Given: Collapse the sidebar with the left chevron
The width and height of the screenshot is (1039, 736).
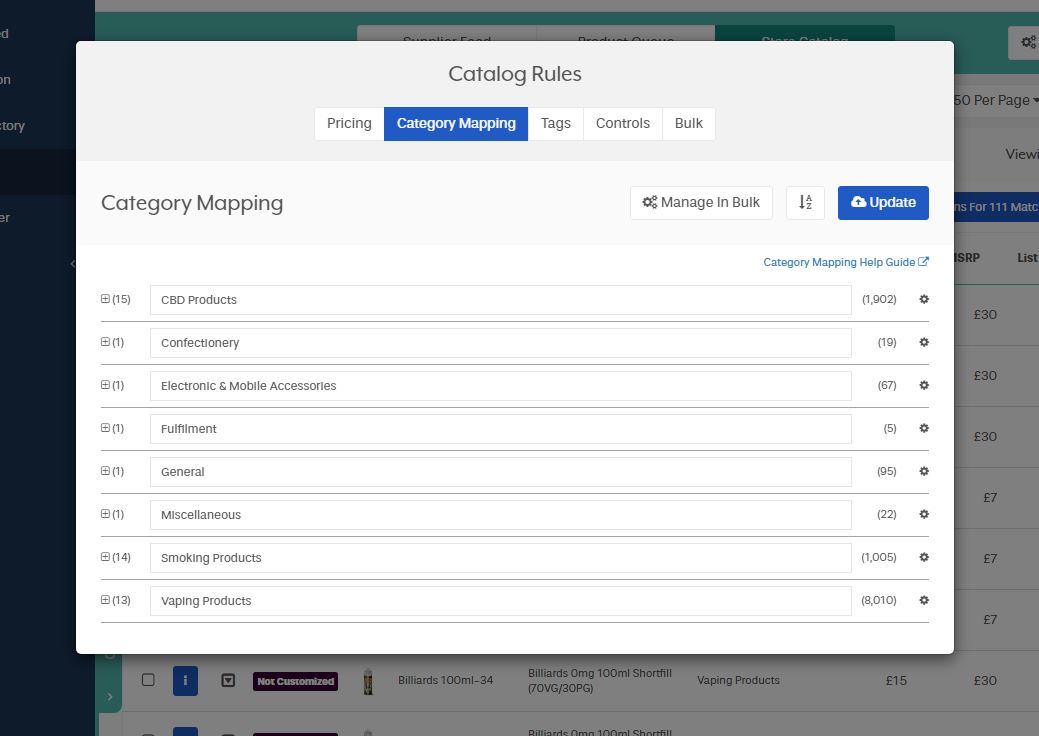Looking at the screenshot, I should (72, 264).
